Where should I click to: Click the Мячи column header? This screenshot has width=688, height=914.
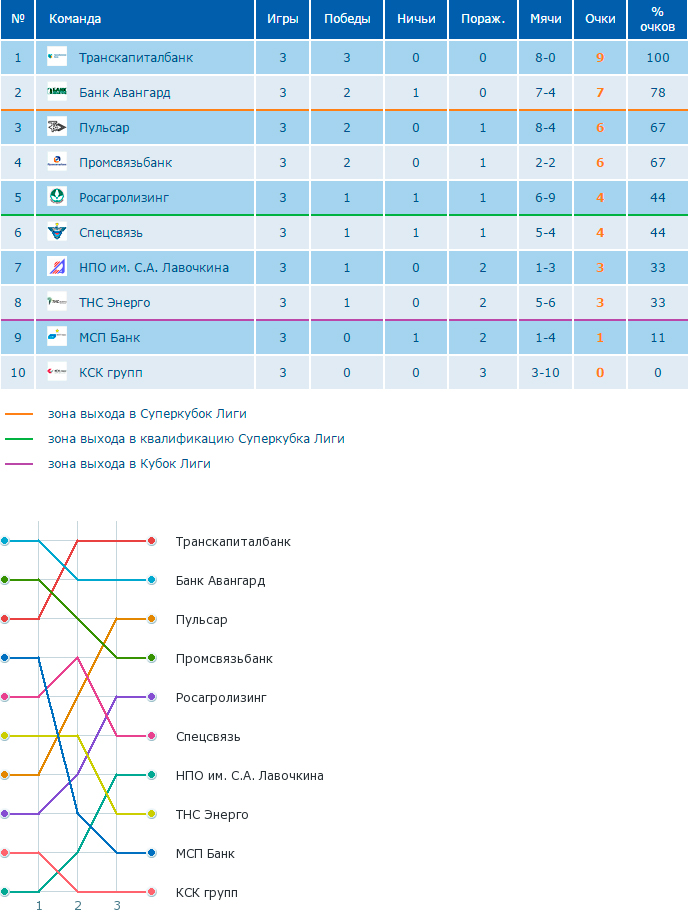coord(546,19)
